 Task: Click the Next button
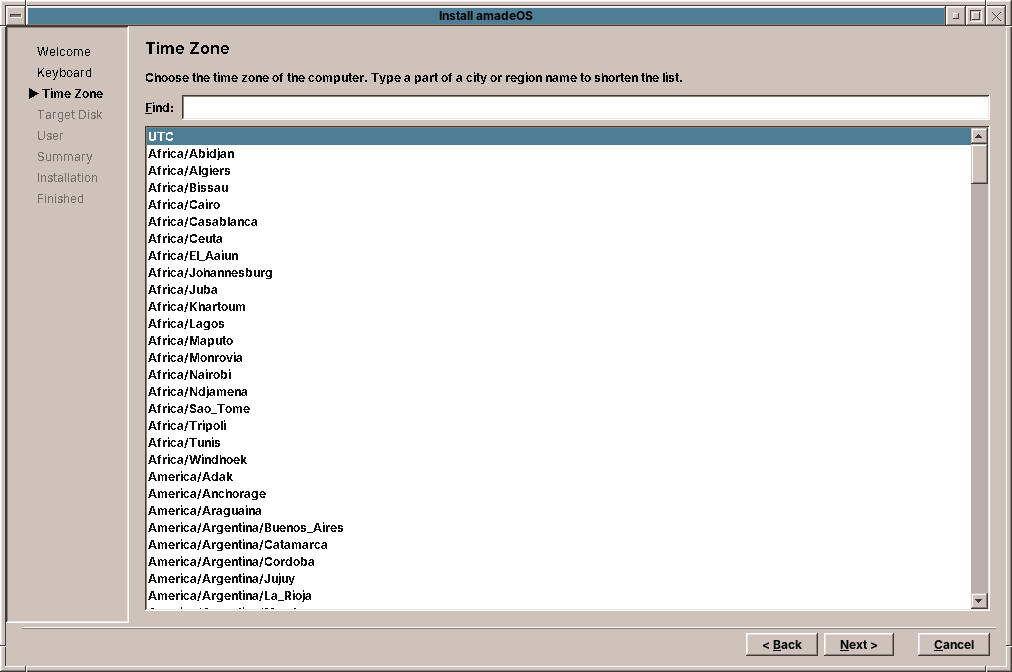(858, 644)
